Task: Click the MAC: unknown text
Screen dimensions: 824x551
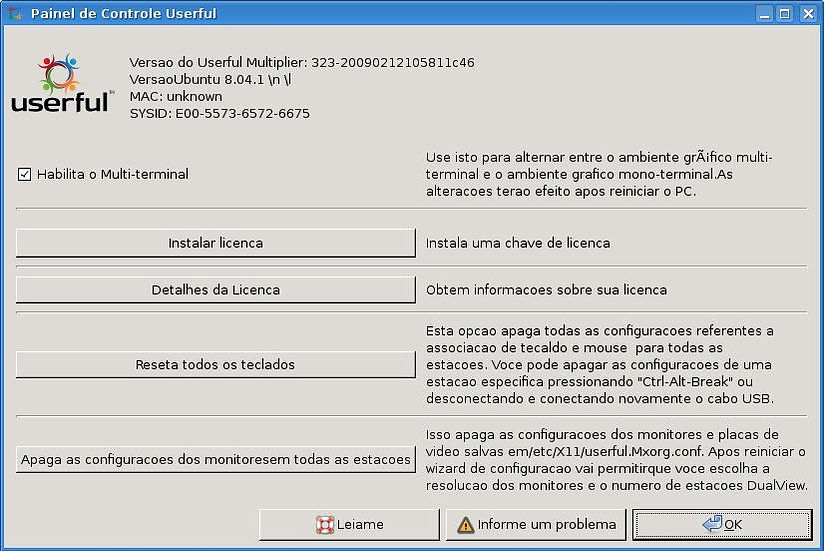Action: coord(176,97)
